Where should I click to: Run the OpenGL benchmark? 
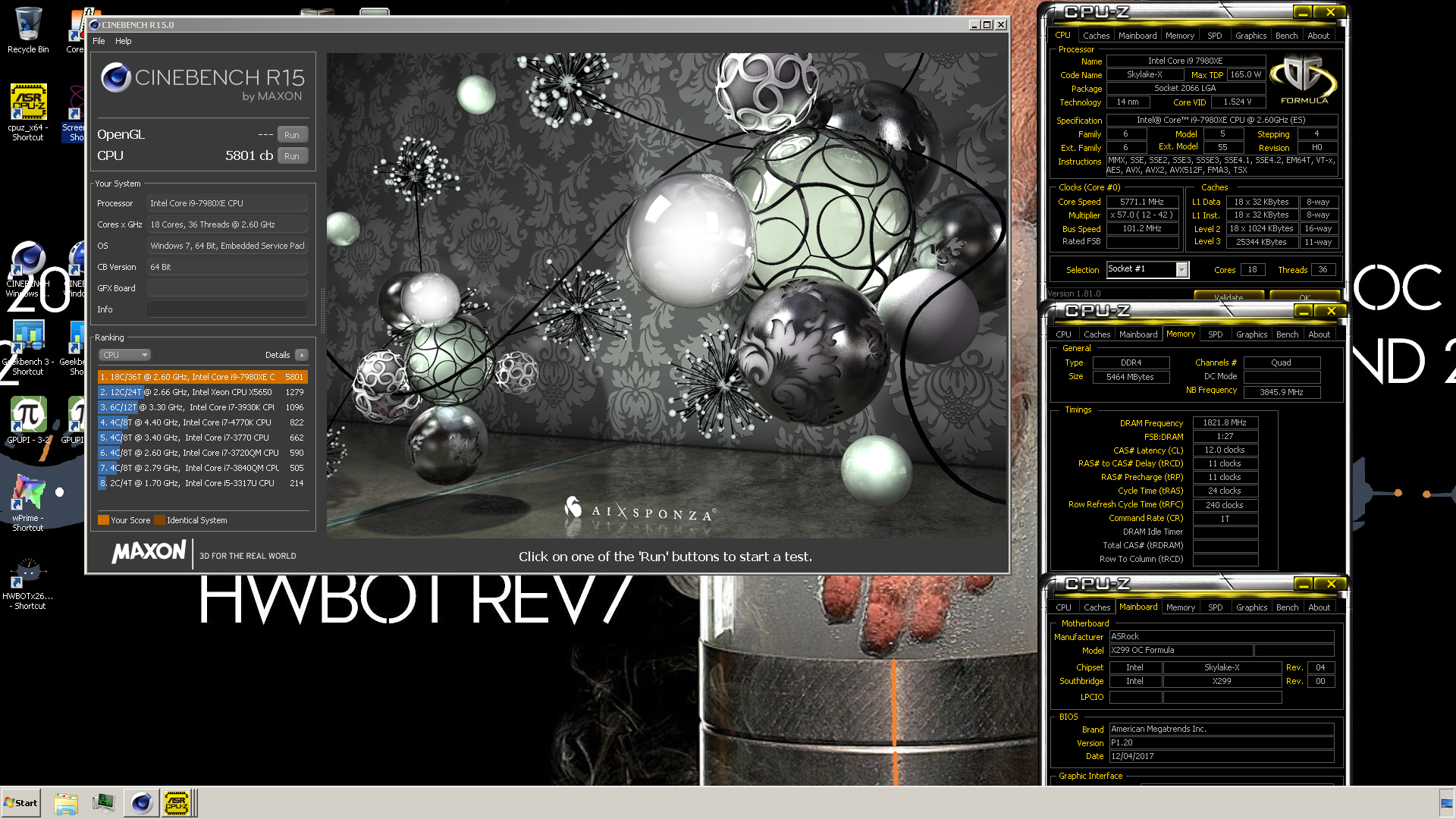tap(292, 135)
